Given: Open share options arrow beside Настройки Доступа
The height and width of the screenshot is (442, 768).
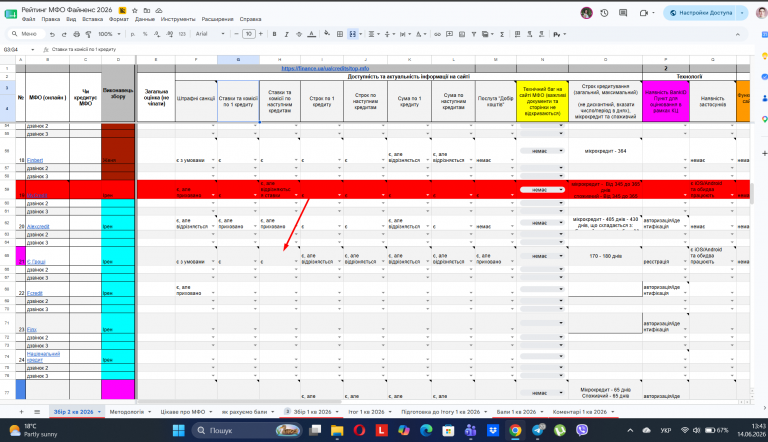Looking at the screenshot, I should point(742,13).
